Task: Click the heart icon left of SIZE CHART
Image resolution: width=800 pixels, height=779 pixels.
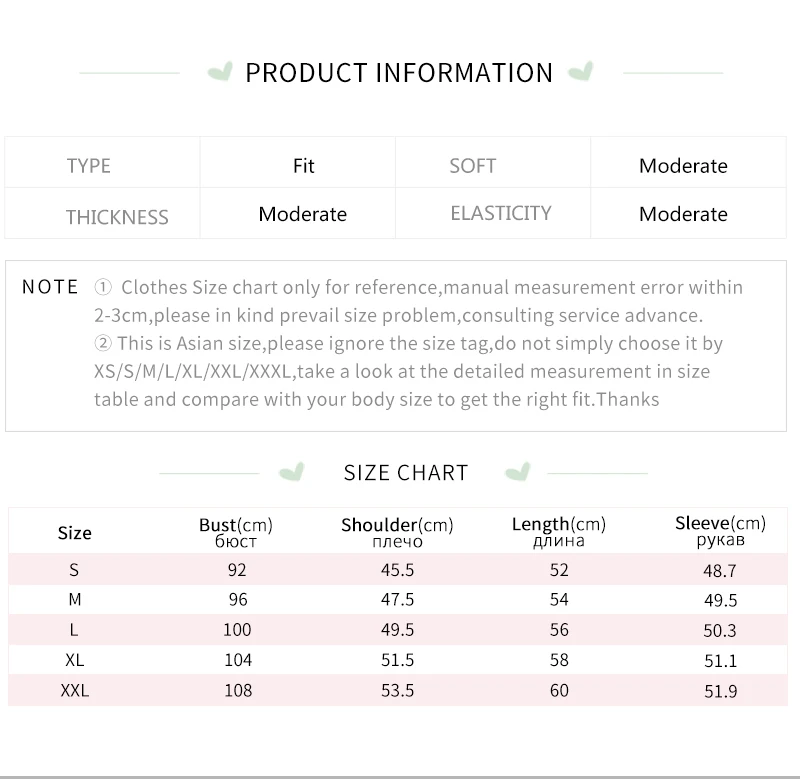Action: (x=291, y=472)
